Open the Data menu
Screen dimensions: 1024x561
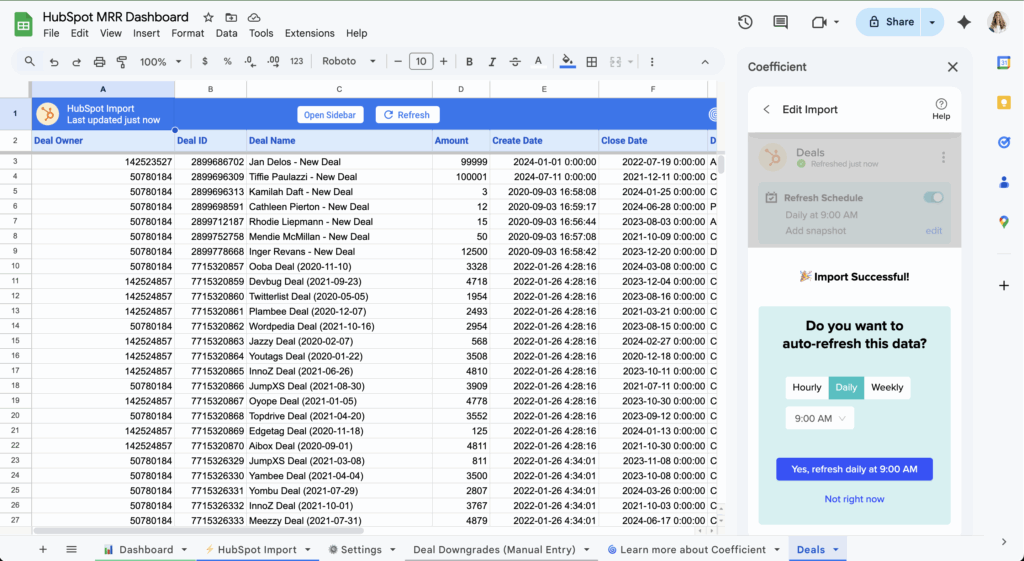226,33
